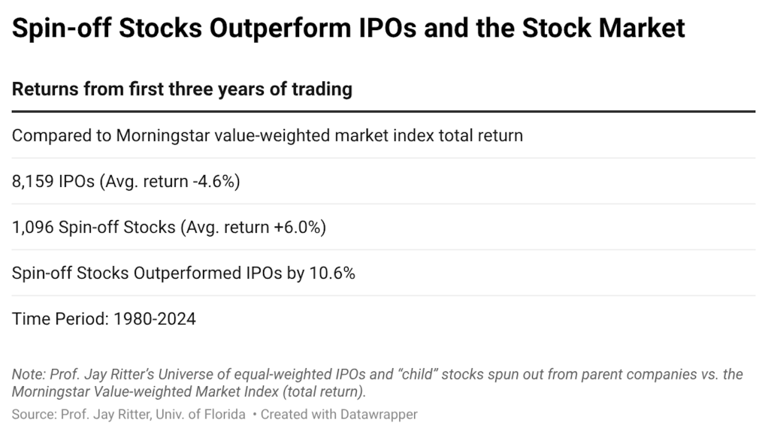Click the word 'IPOs' in the title
The width and height of the screenshot is (768, 435).
(387, 28)
